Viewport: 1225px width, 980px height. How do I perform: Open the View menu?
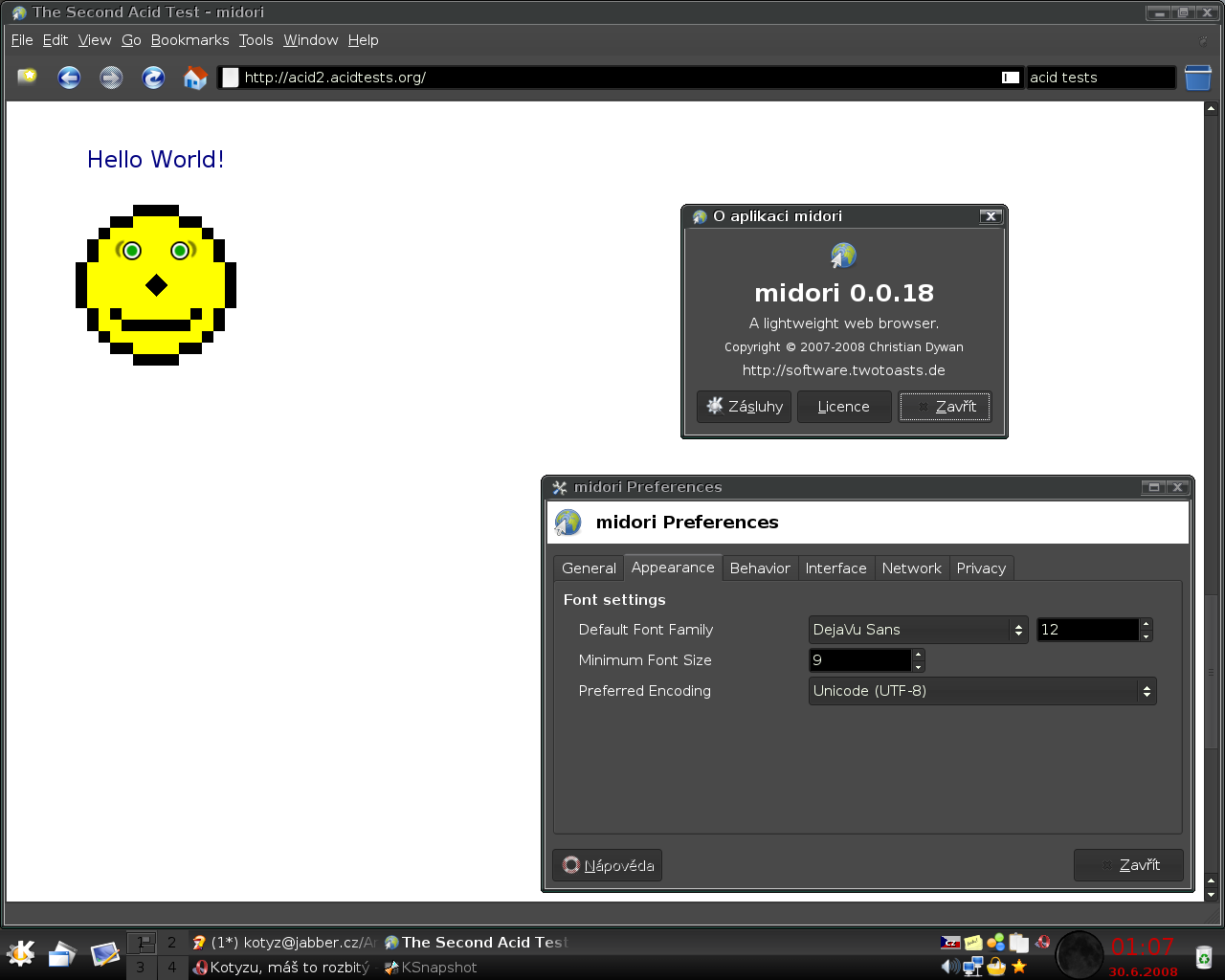click(95, 40)
